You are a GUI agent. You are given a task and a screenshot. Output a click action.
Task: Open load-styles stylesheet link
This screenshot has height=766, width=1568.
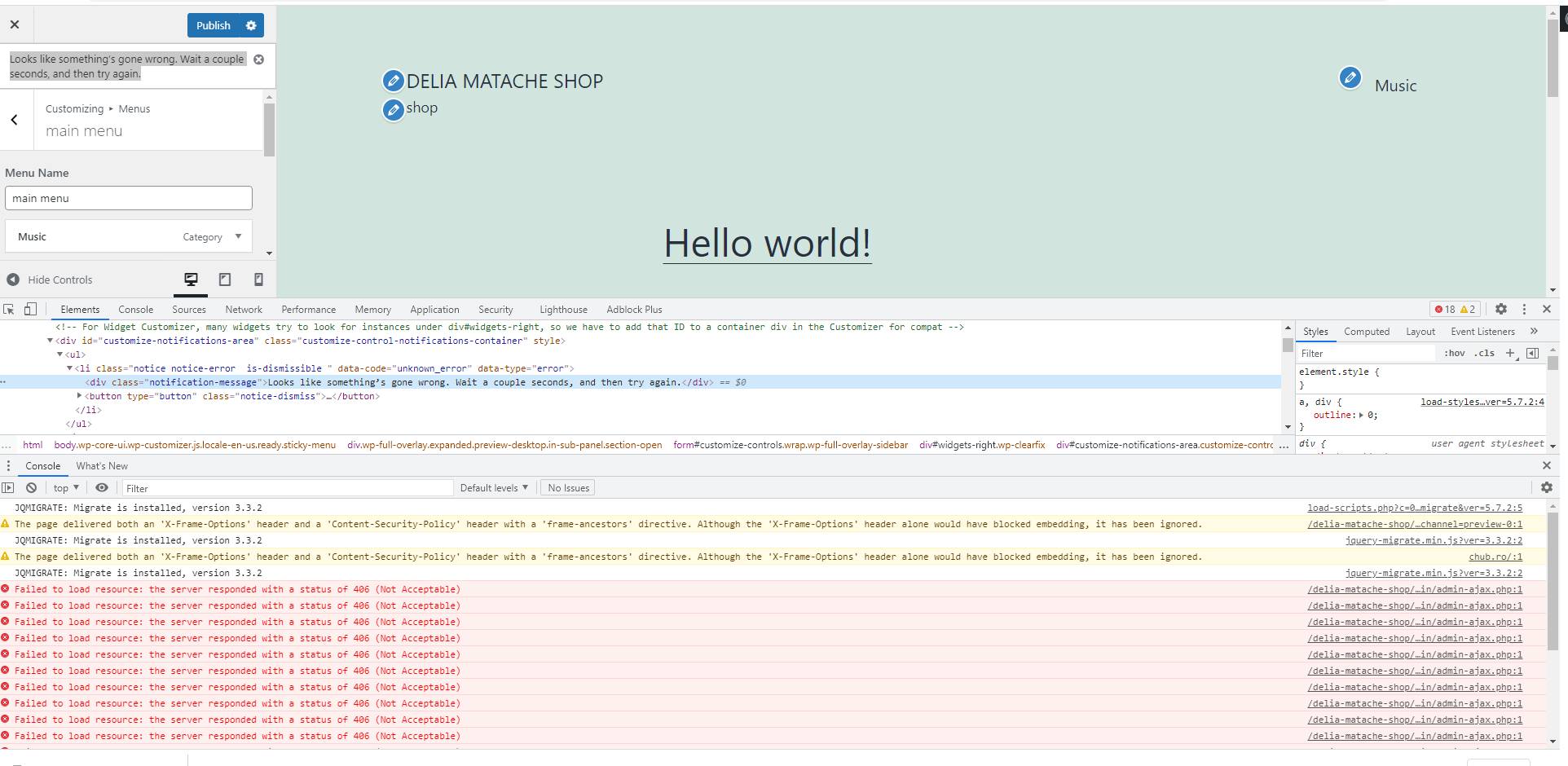point(1482,402)
